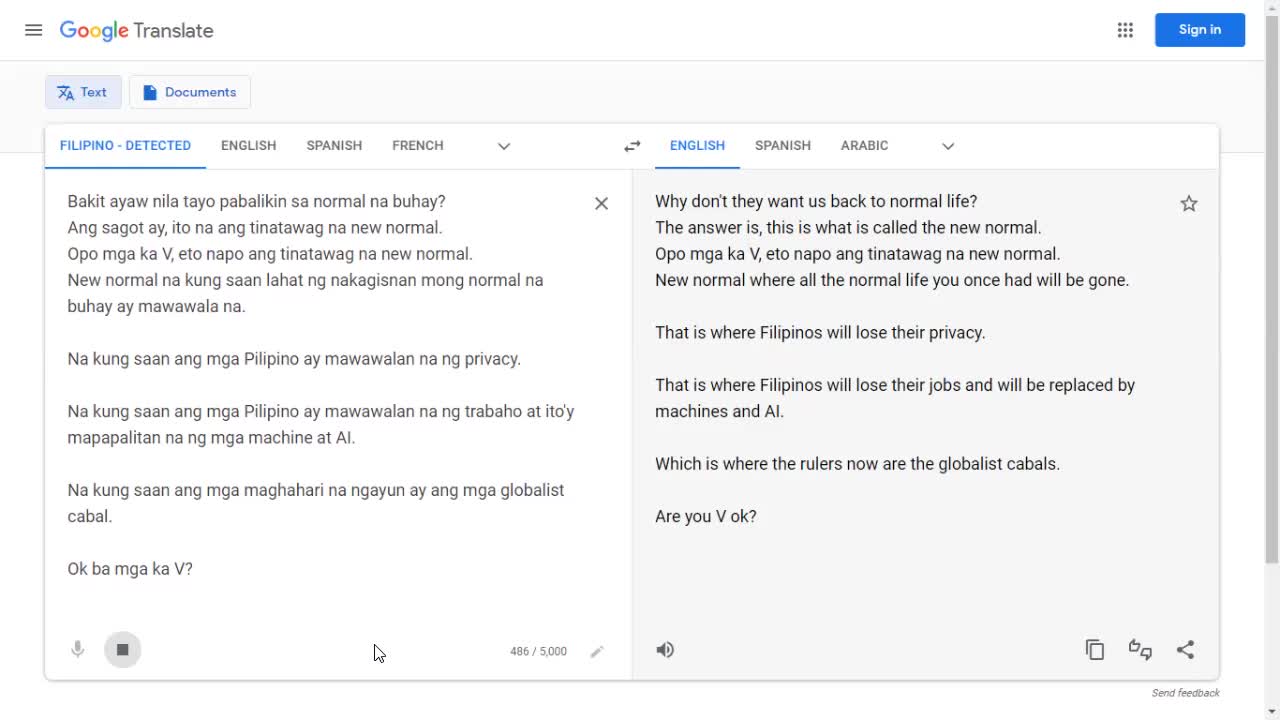Click source line 'Ok ba mga ka V?'
Screen dimensions: 1280x720
tap(130, 569)
